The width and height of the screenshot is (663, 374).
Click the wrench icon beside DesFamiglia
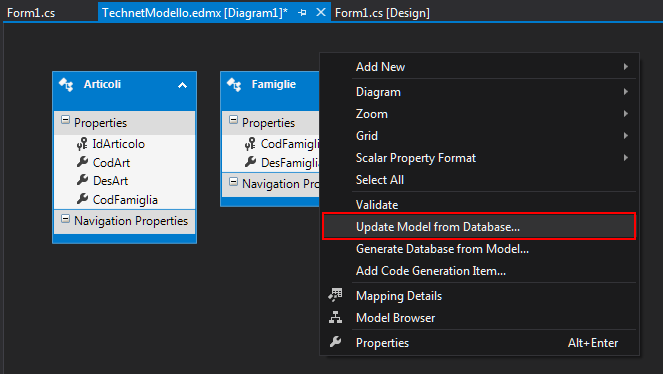pyautogui.click(x=250, y=162)
